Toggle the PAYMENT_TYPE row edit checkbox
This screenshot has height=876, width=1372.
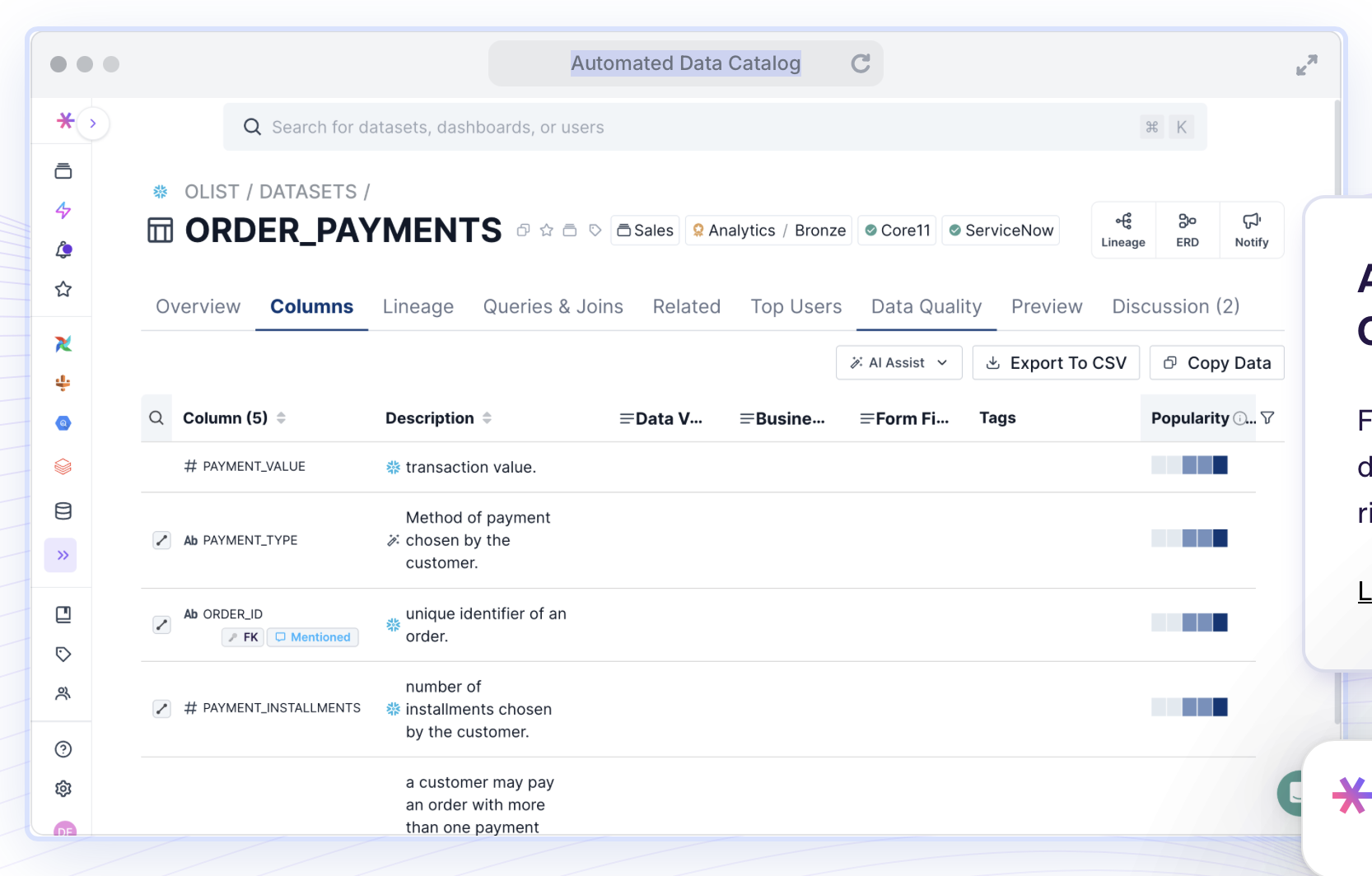[161, 540]
